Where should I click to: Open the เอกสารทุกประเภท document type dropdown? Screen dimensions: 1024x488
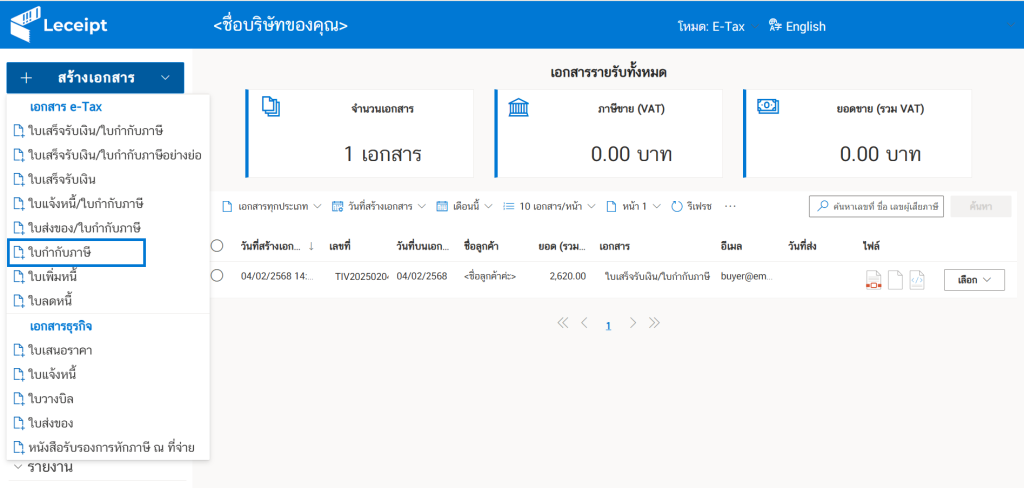pos(272,206)
